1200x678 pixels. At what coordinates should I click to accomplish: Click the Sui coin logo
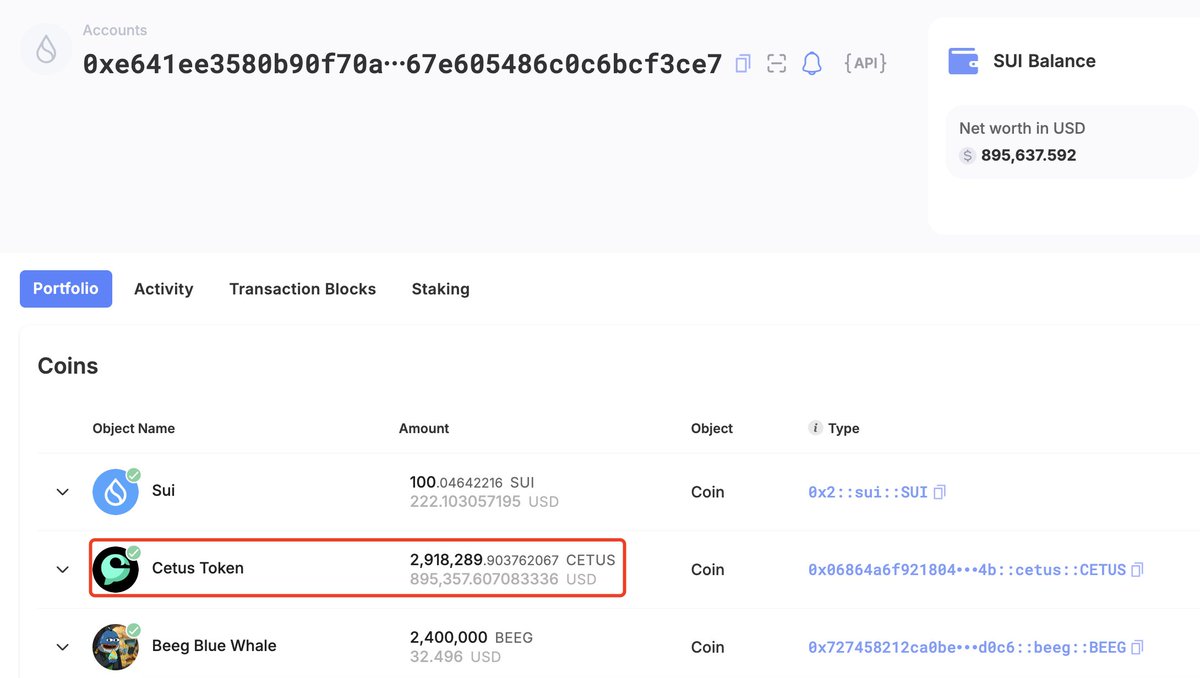tap(116, 491)
